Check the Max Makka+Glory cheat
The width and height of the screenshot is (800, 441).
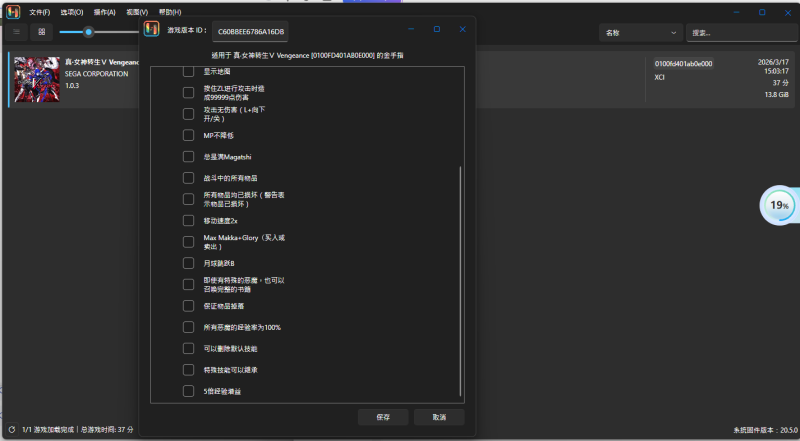point(188,242)
